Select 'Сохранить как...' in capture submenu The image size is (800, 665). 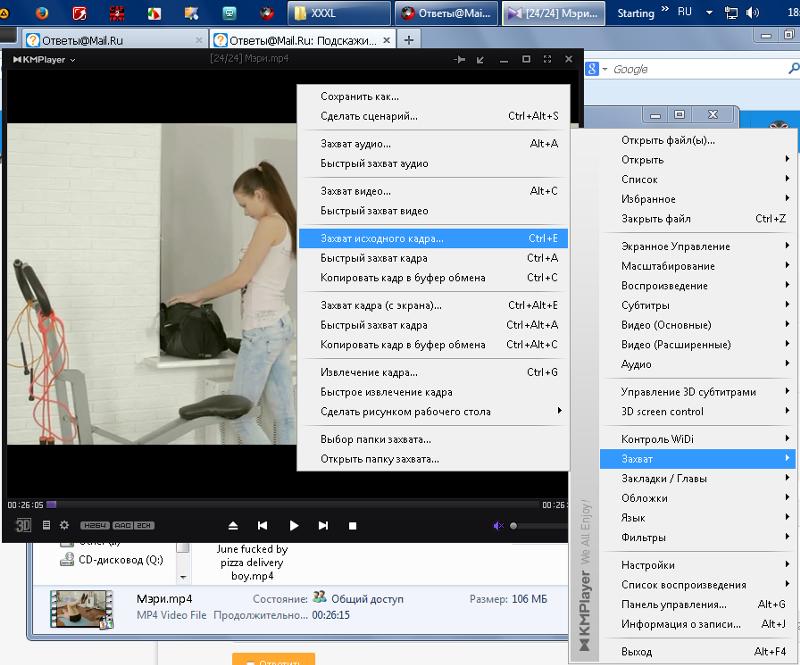tap(433, 96)
